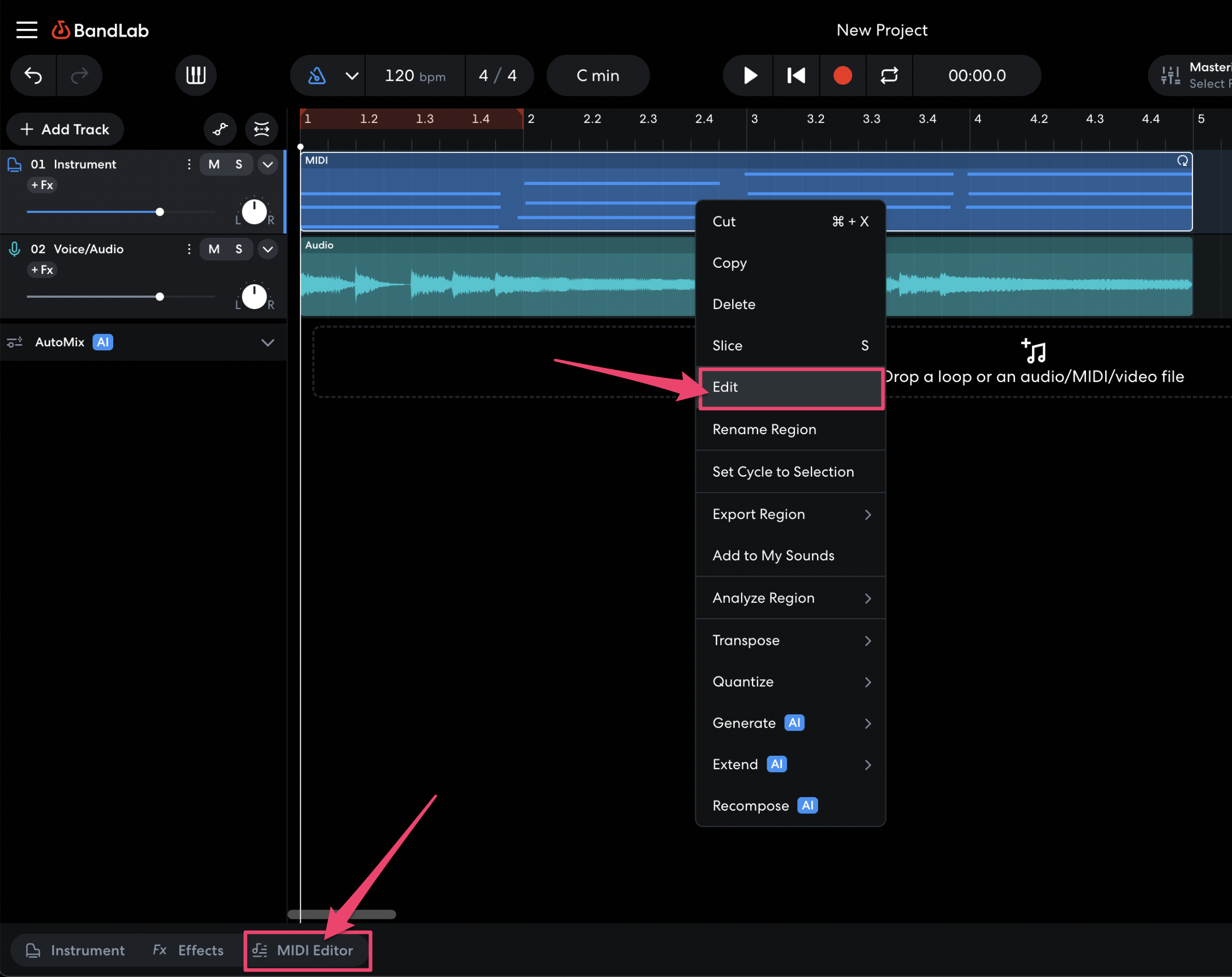1232x977 pixels.
Task: Click the return to start icon
Action: pyautogui.click(x=796, y=75)
